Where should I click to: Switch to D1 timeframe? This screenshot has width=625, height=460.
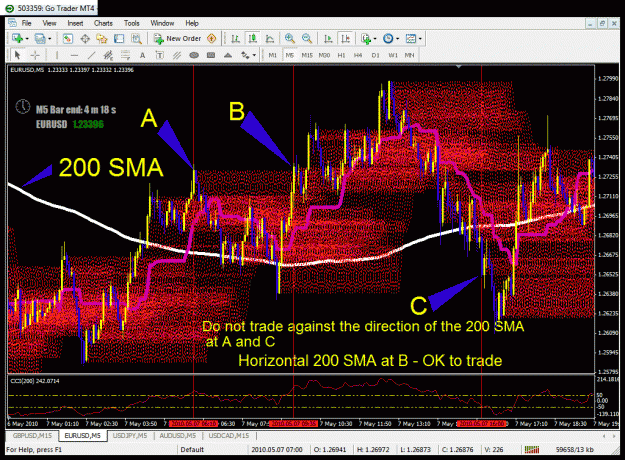coord(375,55)
